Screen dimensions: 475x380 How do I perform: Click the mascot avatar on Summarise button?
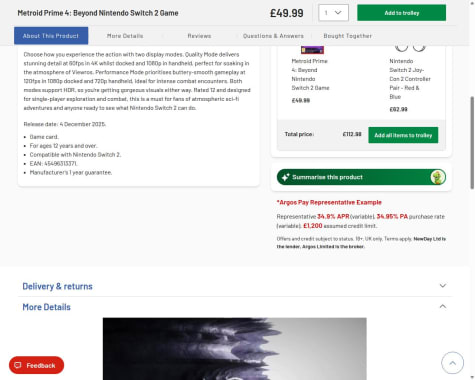(x=437, y=177)
